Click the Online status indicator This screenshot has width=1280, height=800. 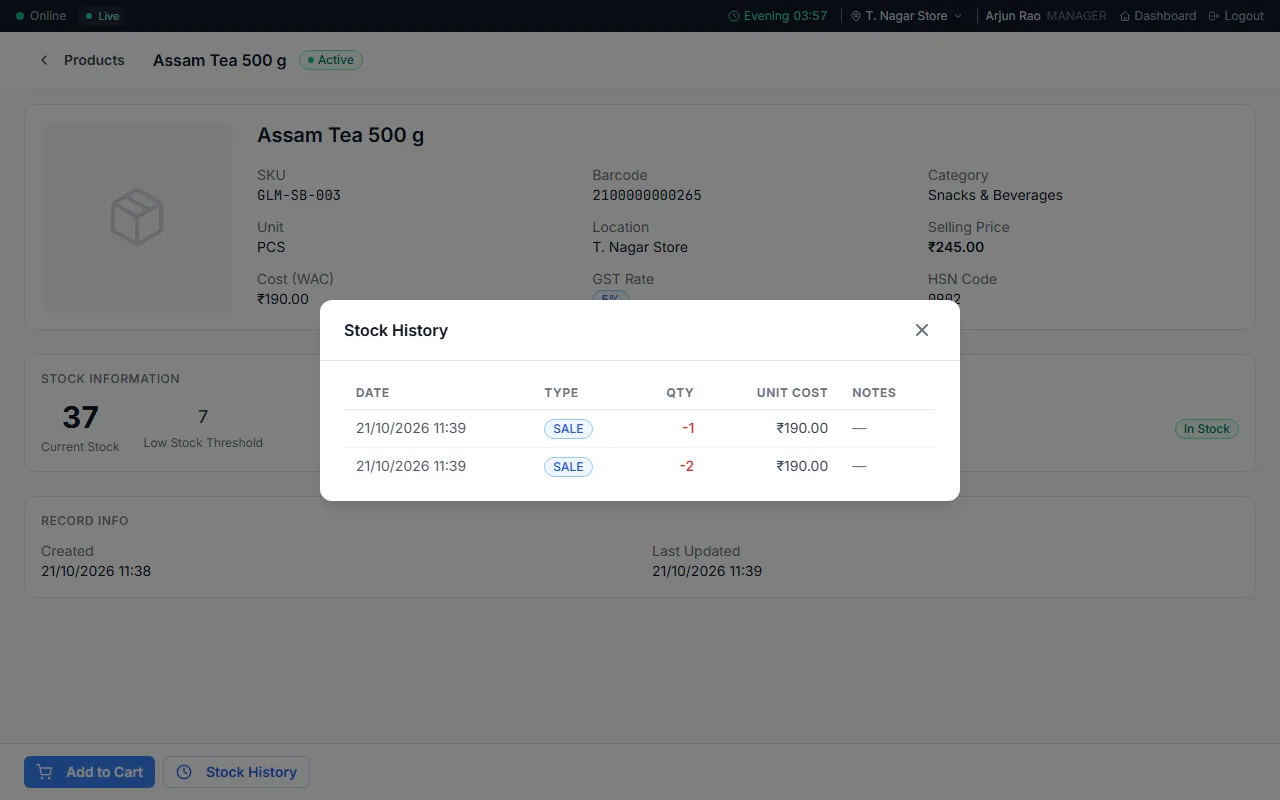coord(41,16)
